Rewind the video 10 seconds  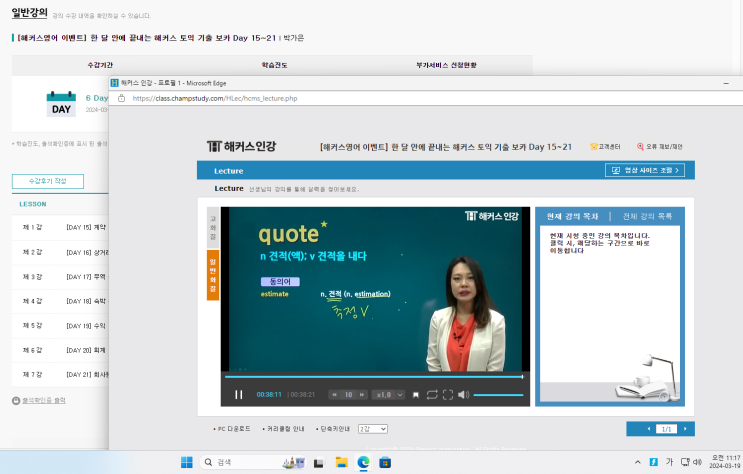click(x=334, y=394)
